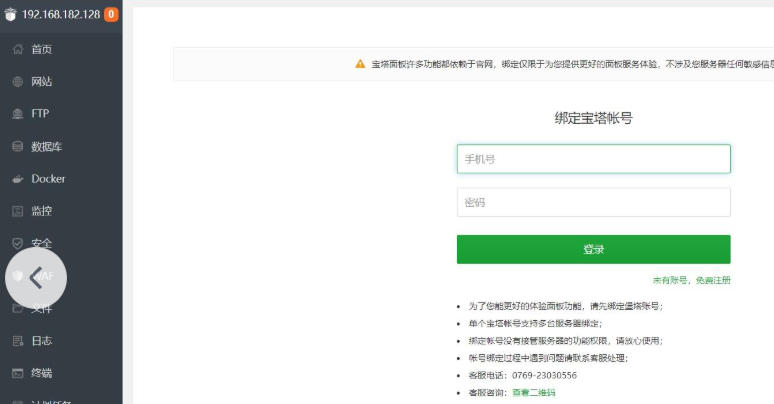Click the yellow notice banner text
The height and width of the screenshot is (404, 774).
573,64
